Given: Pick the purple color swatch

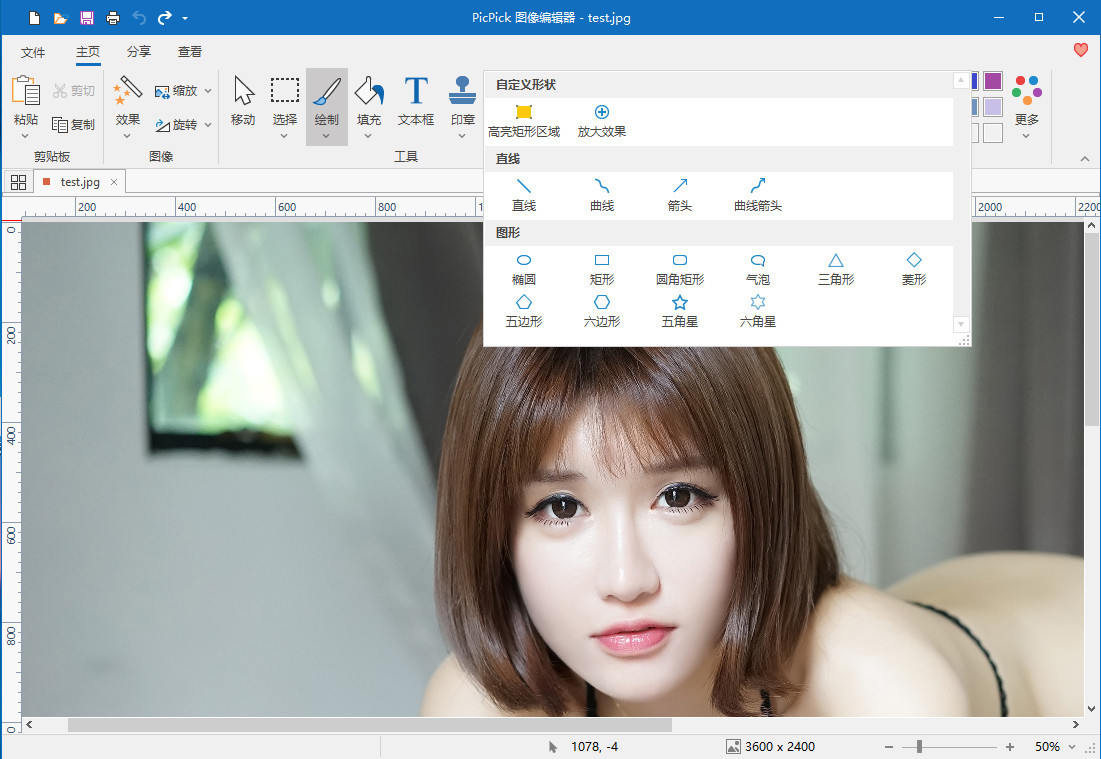Looking at the screenshot, I should [993, 79].
